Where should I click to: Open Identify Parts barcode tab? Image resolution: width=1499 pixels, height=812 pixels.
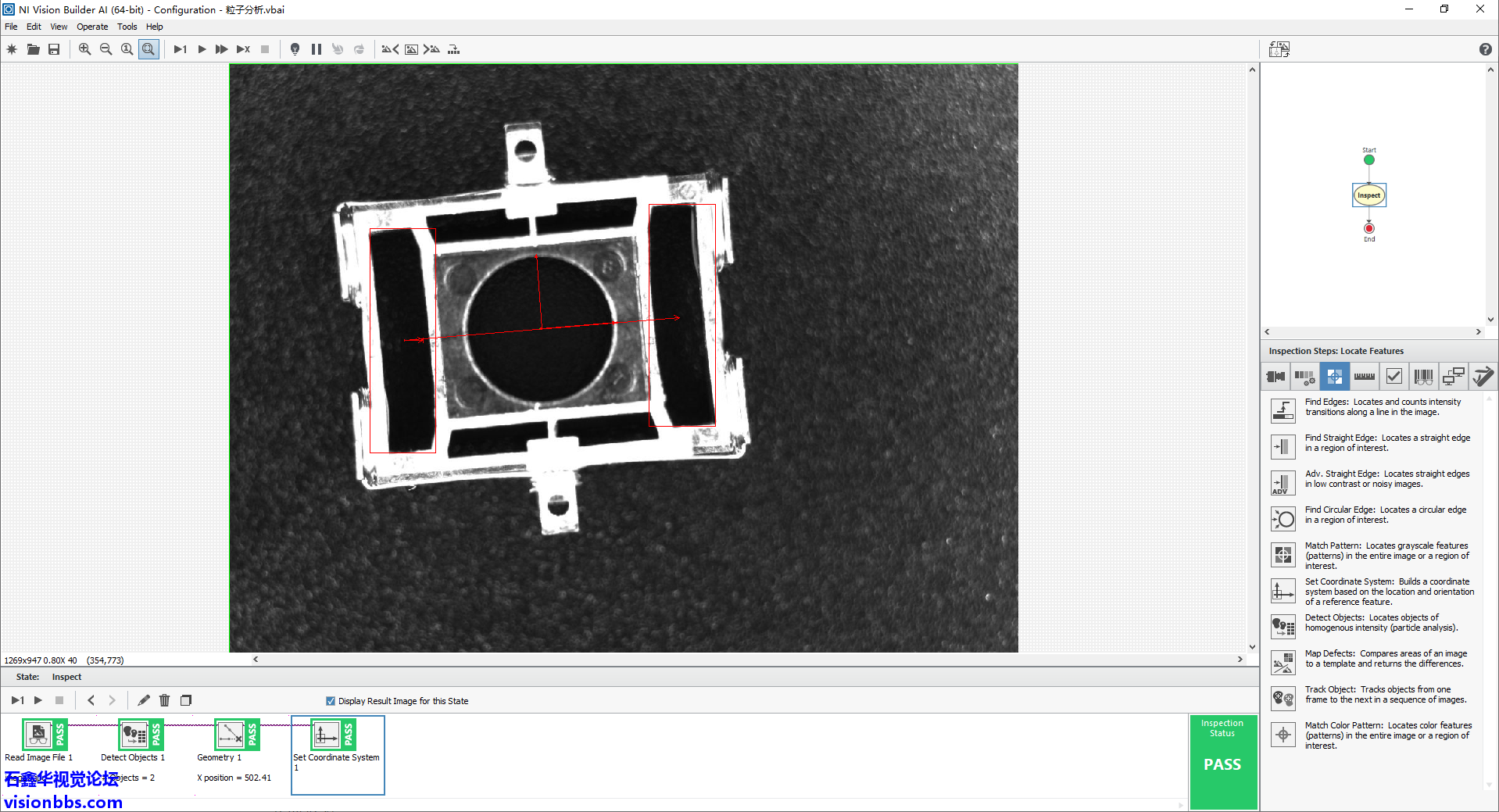(1423, 377)
